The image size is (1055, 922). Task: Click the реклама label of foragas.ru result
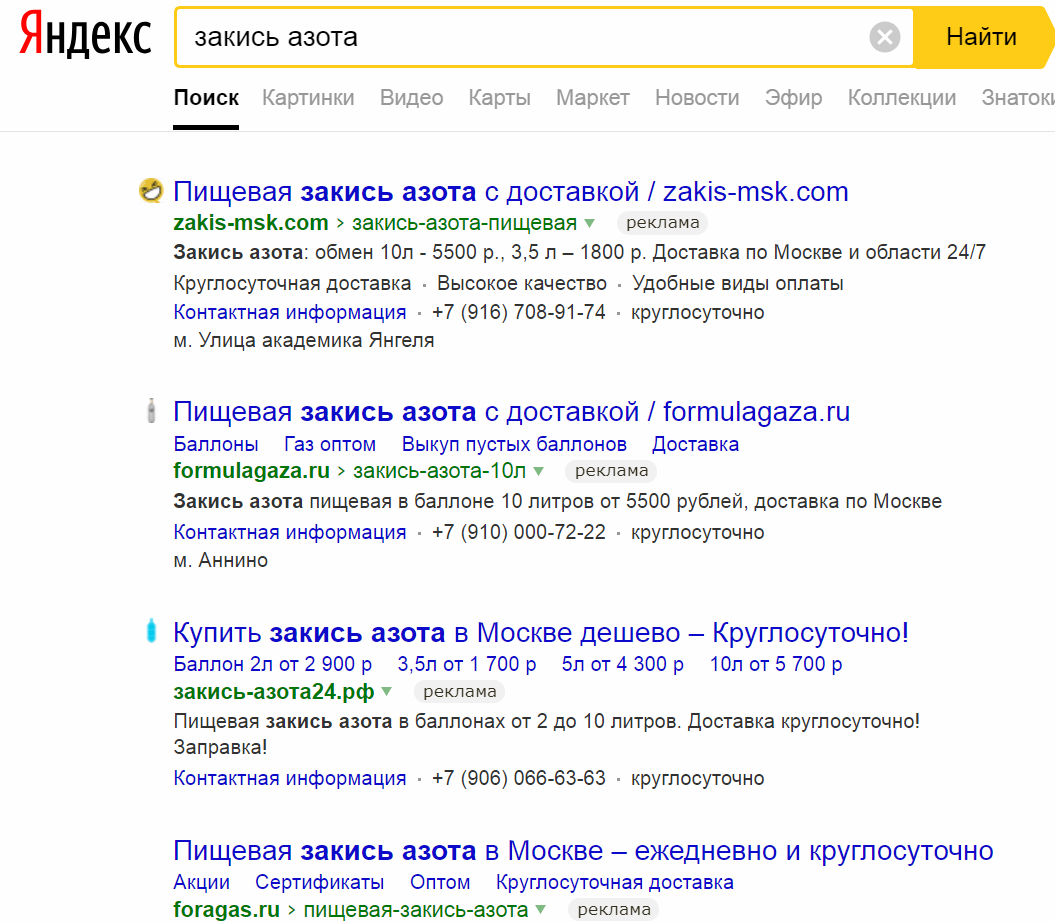(x=614, y=910)
